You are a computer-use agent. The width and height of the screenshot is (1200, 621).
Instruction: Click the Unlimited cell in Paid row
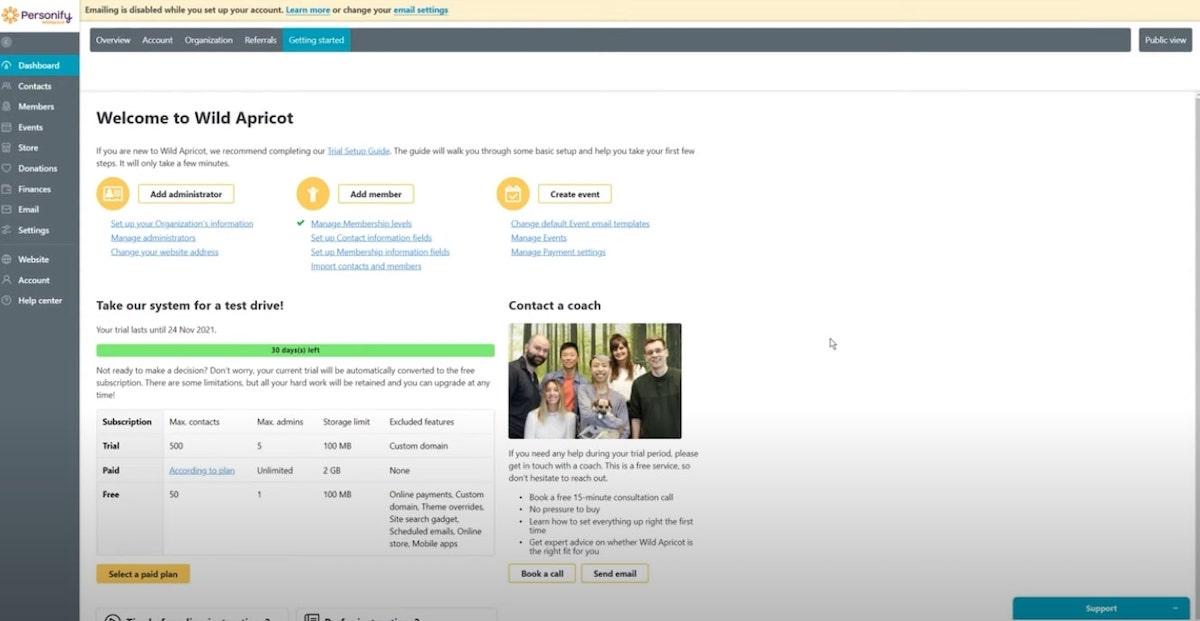coord(275,470)
